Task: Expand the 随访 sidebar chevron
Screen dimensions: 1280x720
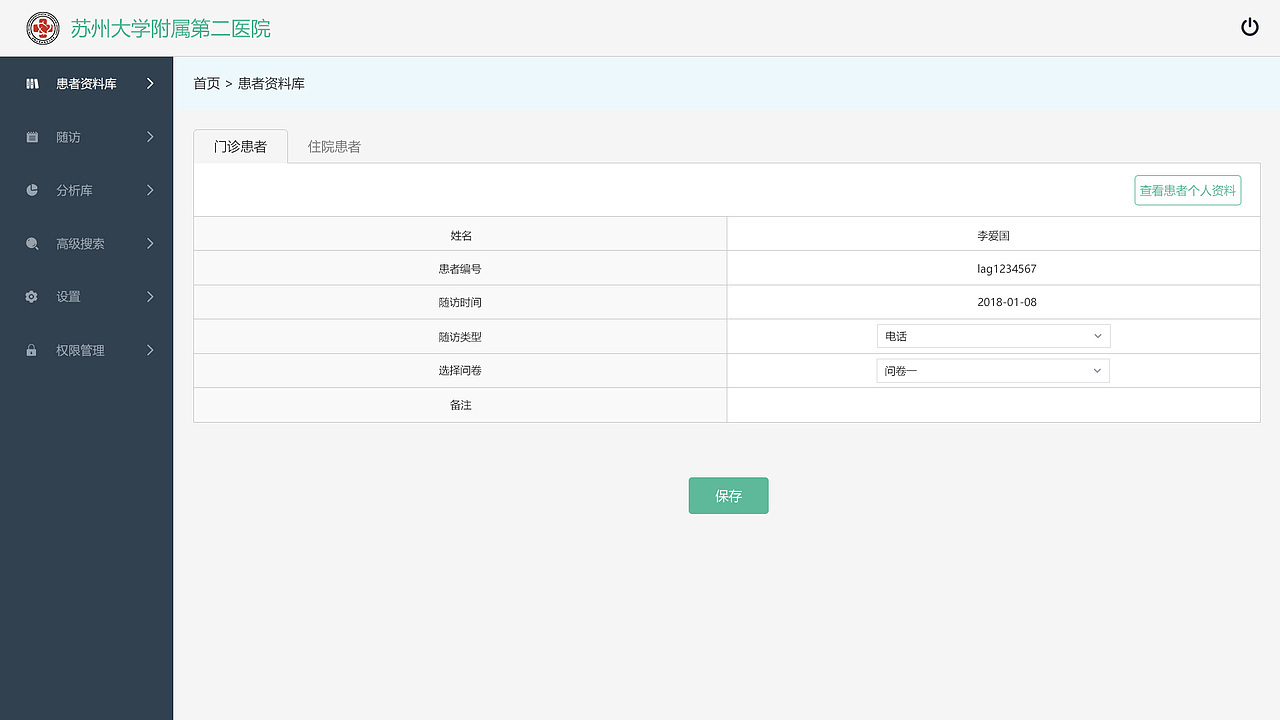Action: pyautogui.click(x=150, y=137)
